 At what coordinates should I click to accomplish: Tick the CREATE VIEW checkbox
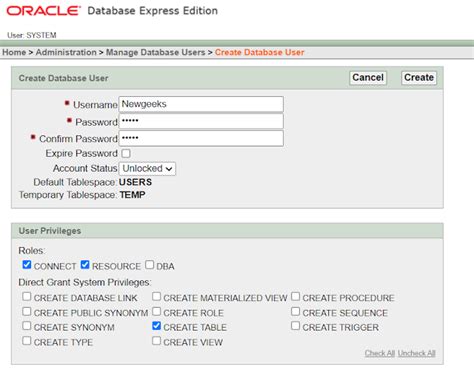[x=156, y=341]
